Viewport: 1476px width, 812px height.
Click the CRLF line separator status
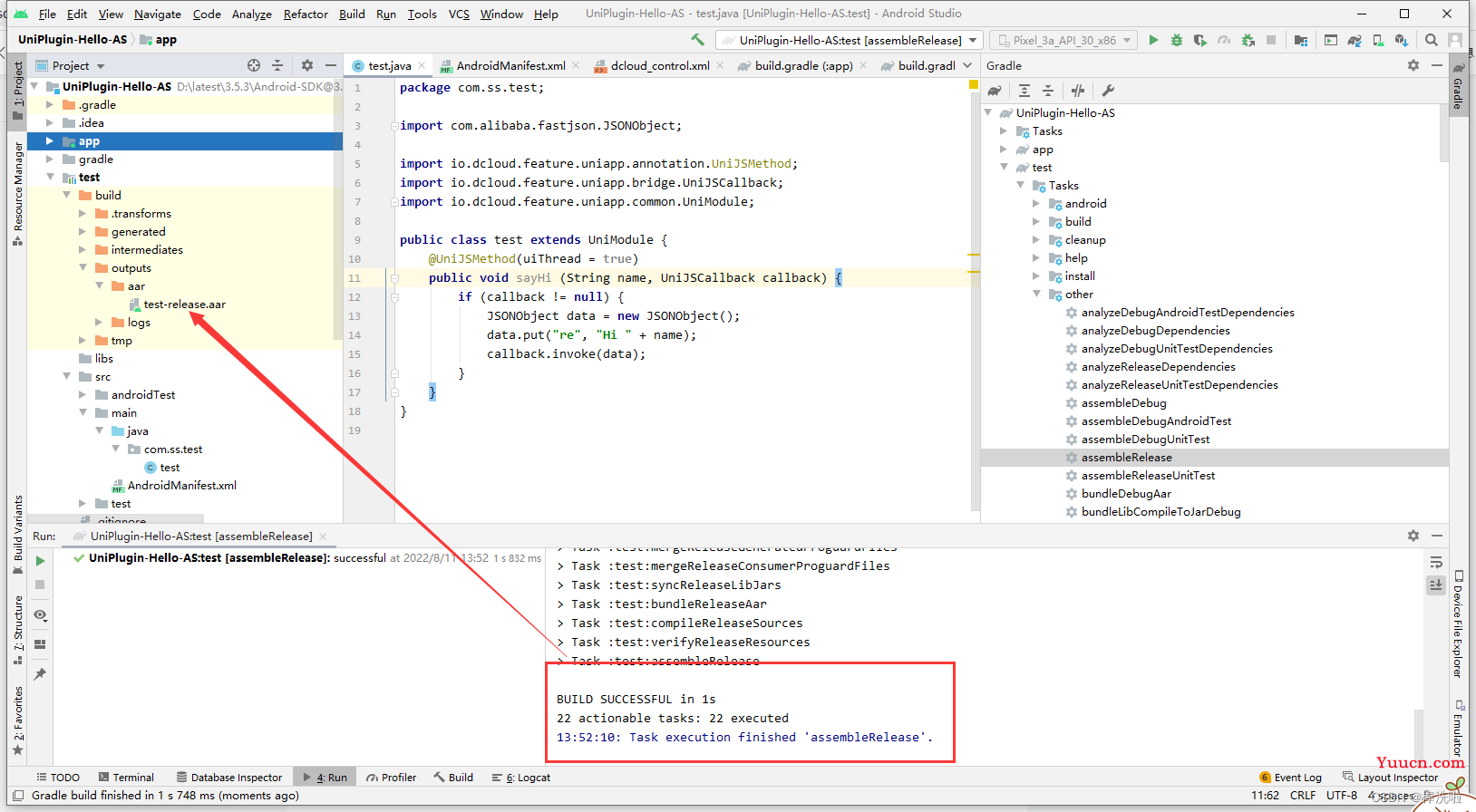[x=1303, y=796]
